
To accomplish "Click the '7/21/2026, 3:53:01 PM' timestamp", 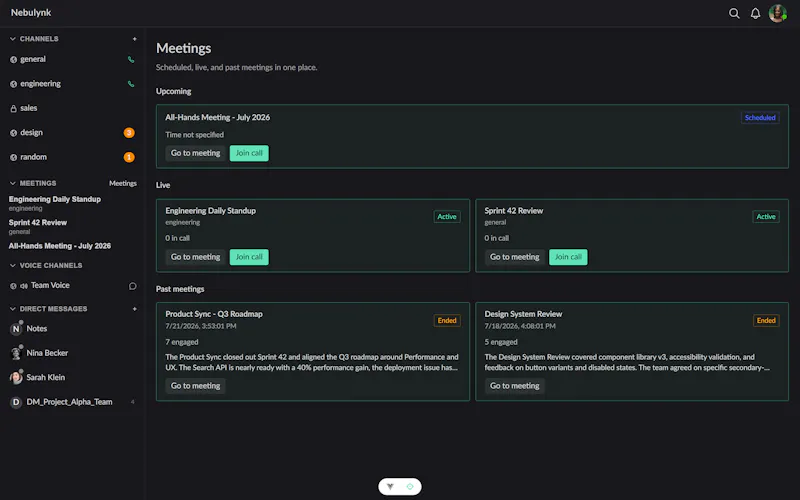I will click(201, 327).
